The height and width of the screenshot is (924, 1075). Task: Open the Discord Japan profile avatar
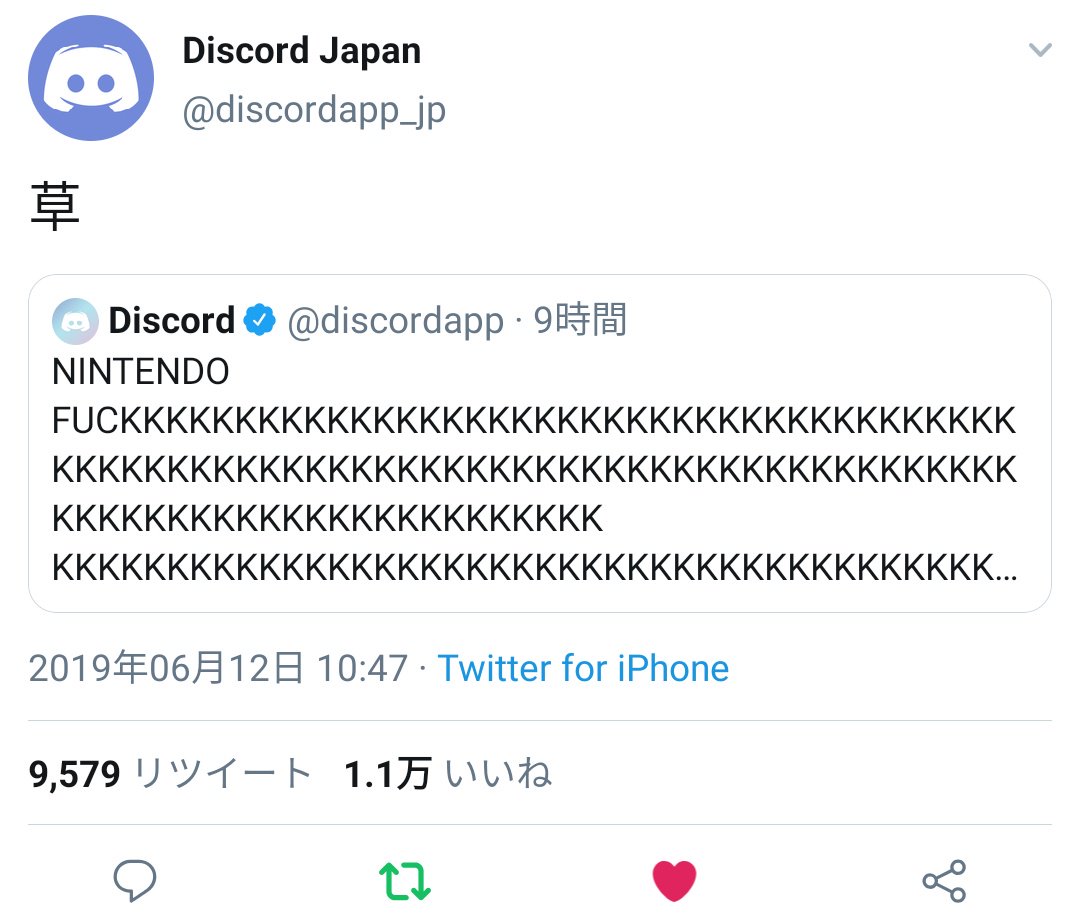(x=90, y=78)
